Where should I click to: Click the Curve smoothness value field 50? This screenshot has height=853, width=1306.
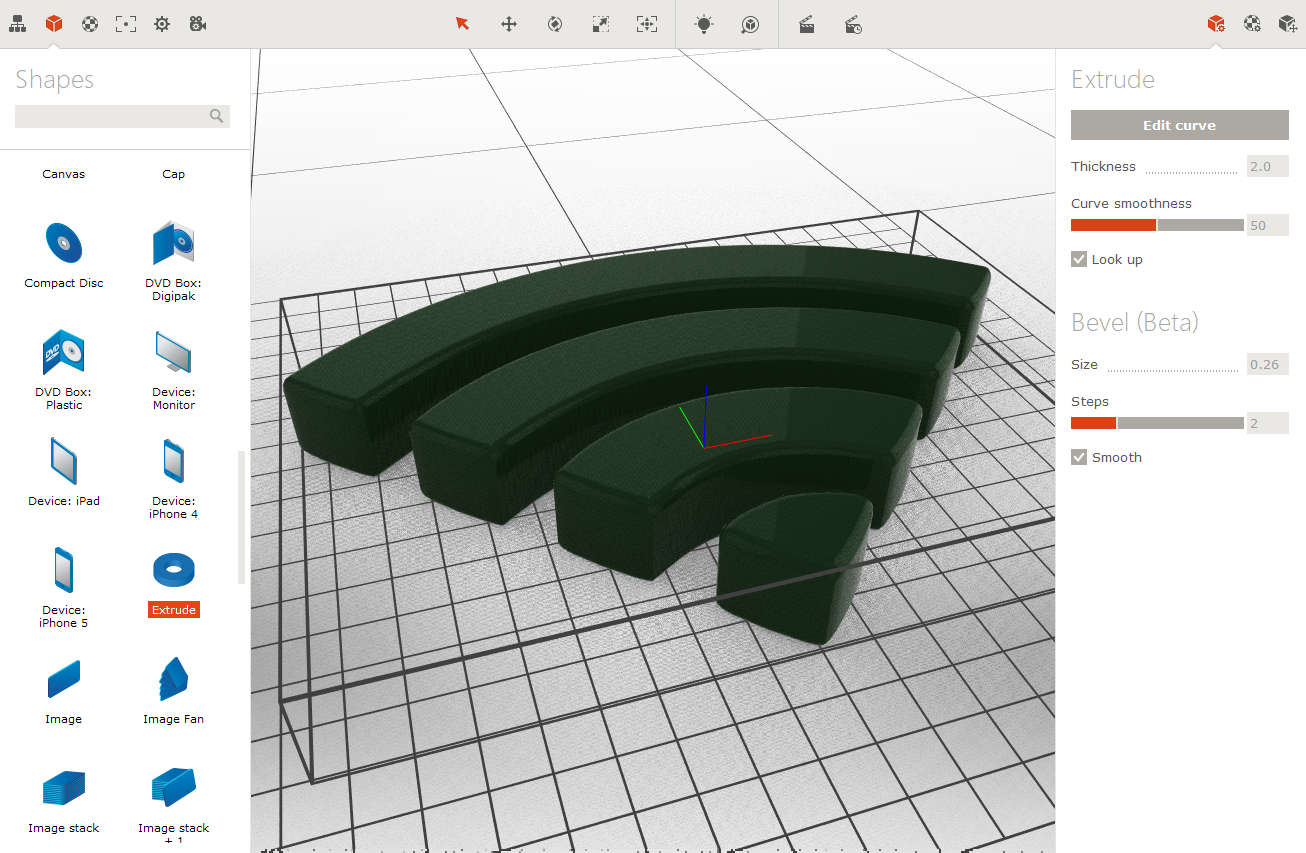tap(1268, 225)
